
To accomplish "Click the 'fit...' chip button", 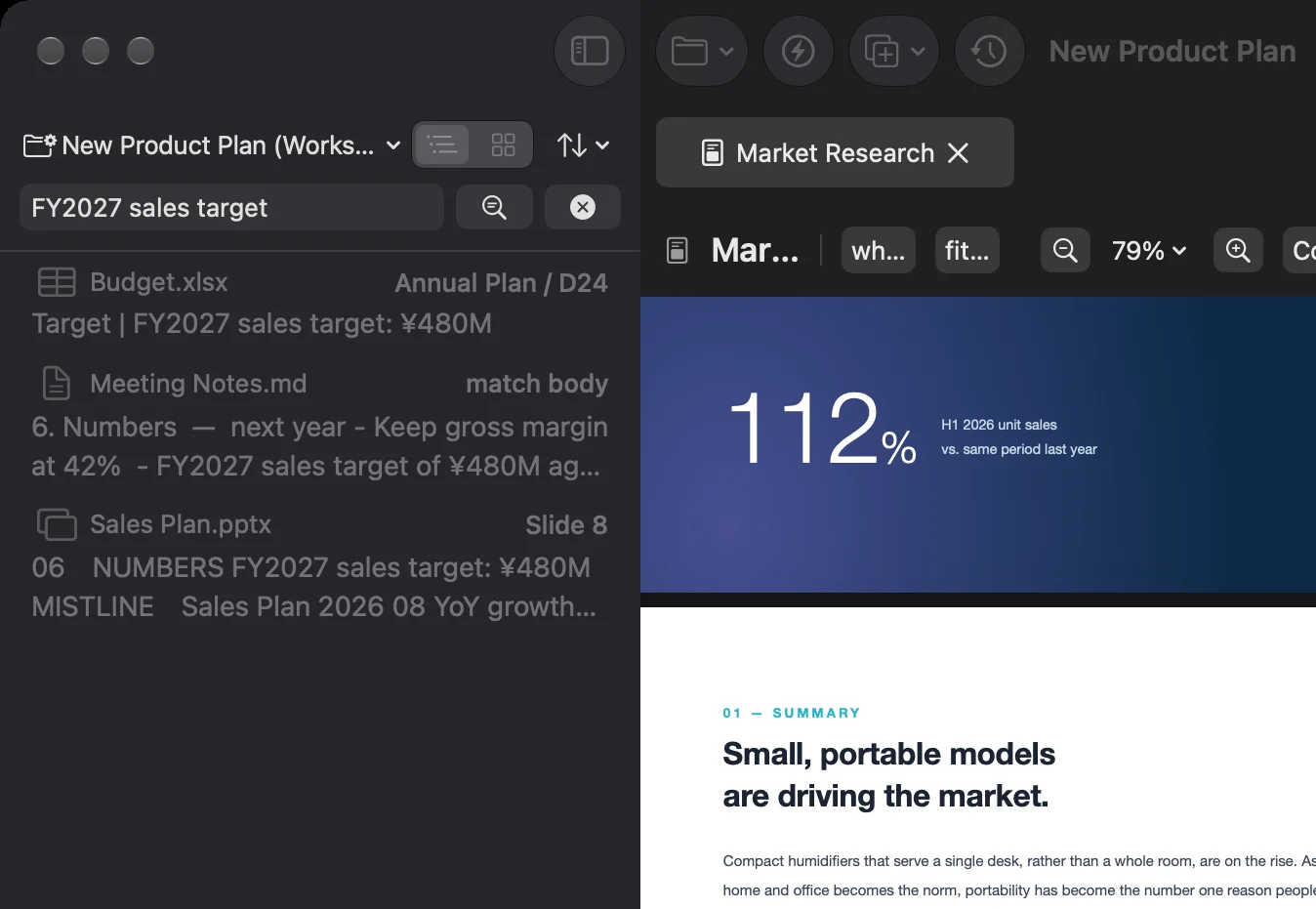I will (967, 251).
